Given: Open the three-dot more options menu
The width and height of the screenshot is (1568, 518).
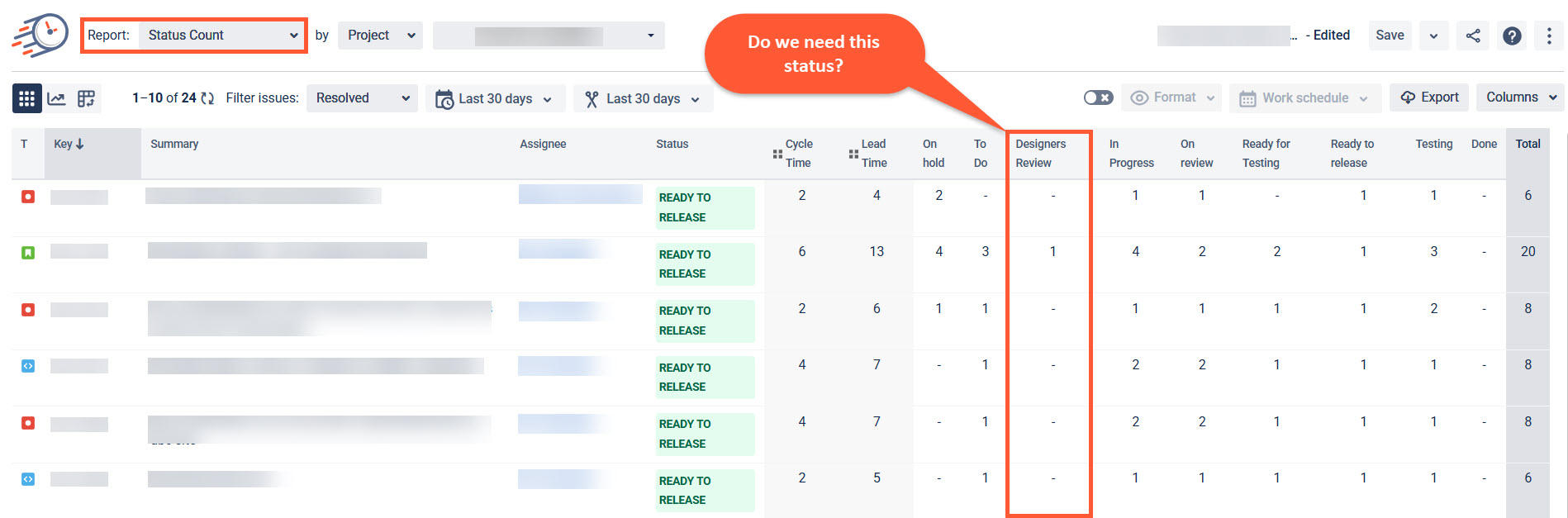Looking at the screenshot, I should [x=1549, y=36].
